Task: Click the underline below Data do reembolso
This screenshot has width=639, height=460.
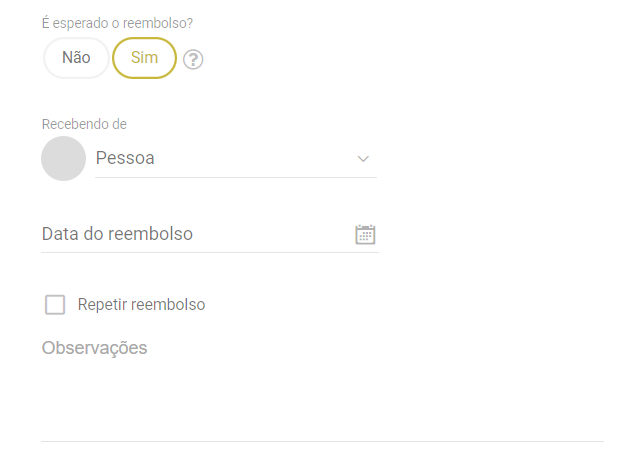Action: tap(209, 252)
